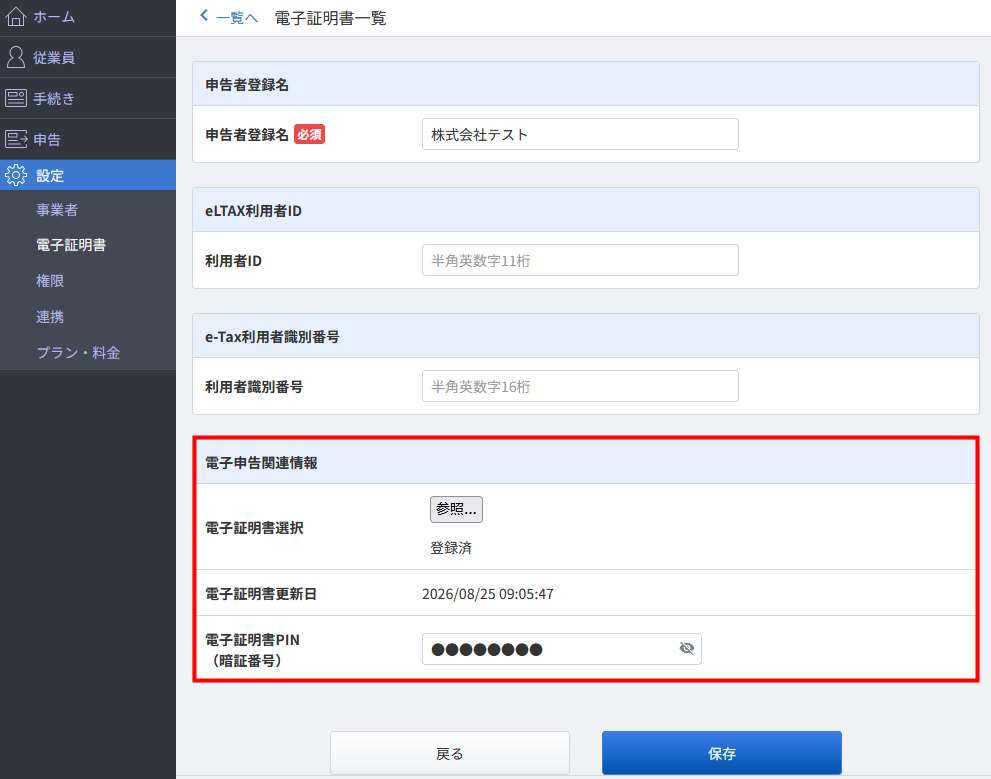Click the 参照... file browse button
This screenshot has height=779, width=991.
tap(456, 509)
